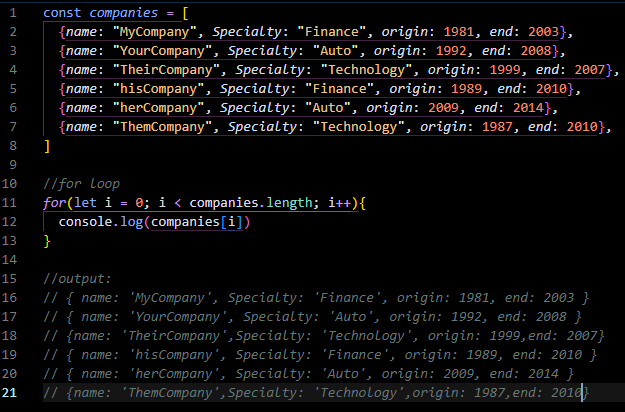Click the closing brace on line 13
Screen dimensions: 625x412
[47, 241]
